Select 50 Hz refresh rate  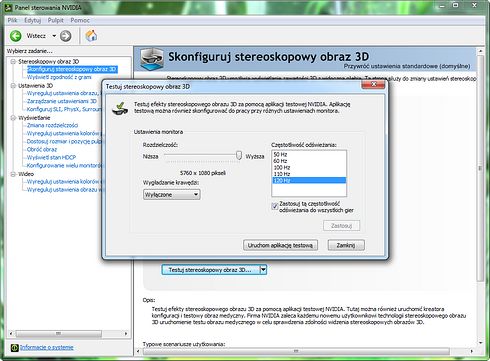coord(309,155)
